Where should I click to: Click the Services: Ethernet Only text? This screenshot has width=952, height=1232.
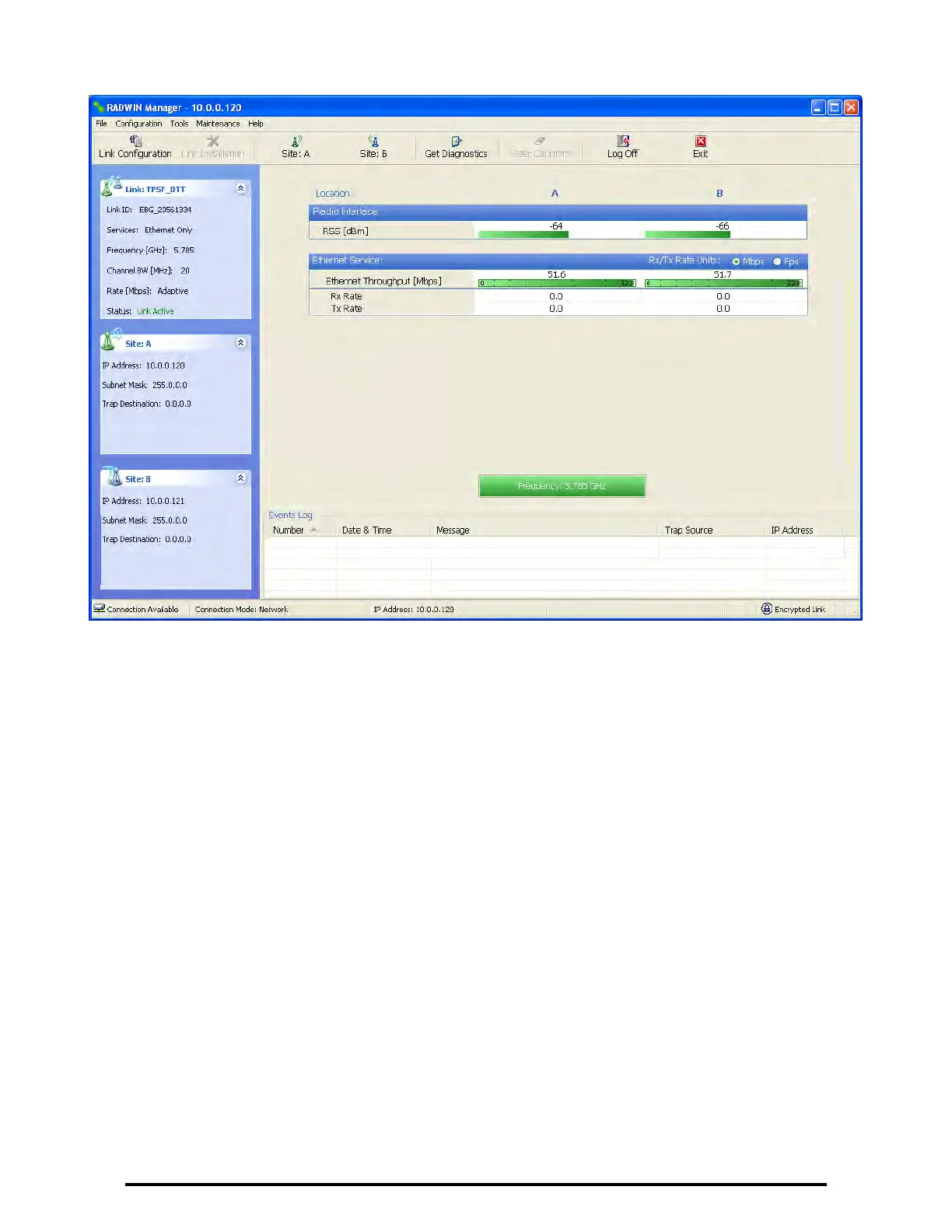pyautogui.click(x=149, y=230)
